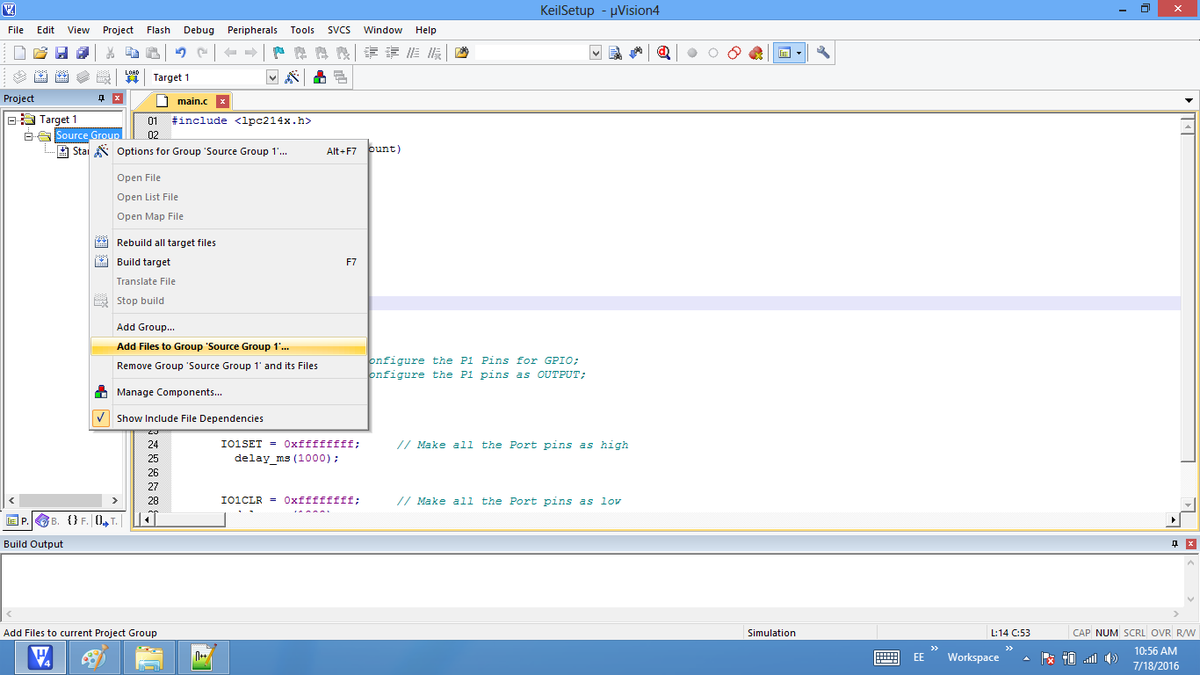Image resolution: width=1200 pixels, height=675 pixels.
Task: Click the Build target toolbar icon
Action: click(x=42, y=77)
